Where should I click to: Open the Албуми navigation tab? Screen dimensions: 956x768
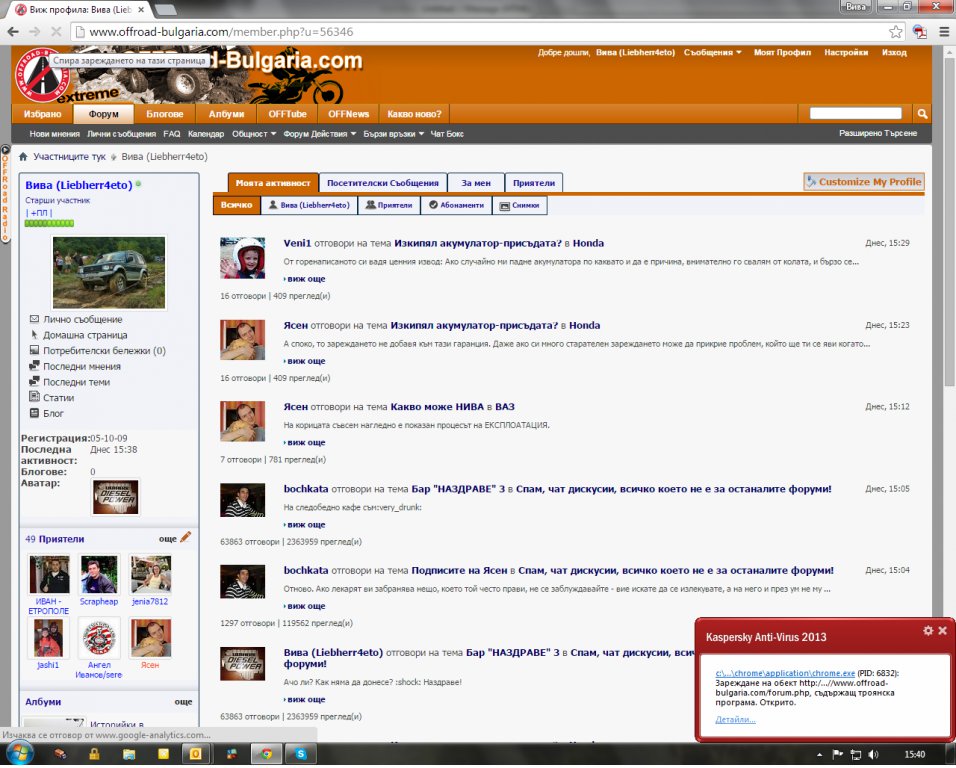[x=226, y=114]
